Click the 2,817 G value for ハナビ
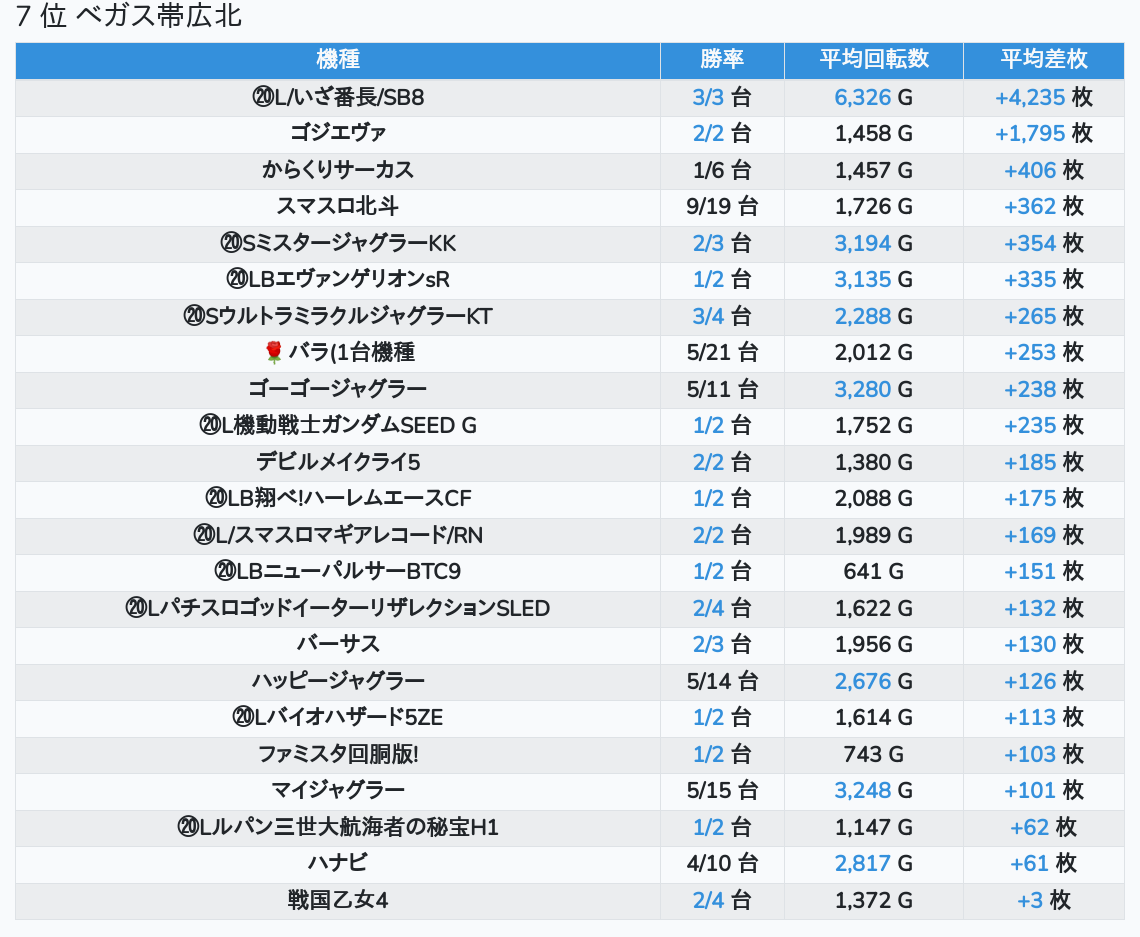This screenshot has height=937, width=1140. coord(874,864)
